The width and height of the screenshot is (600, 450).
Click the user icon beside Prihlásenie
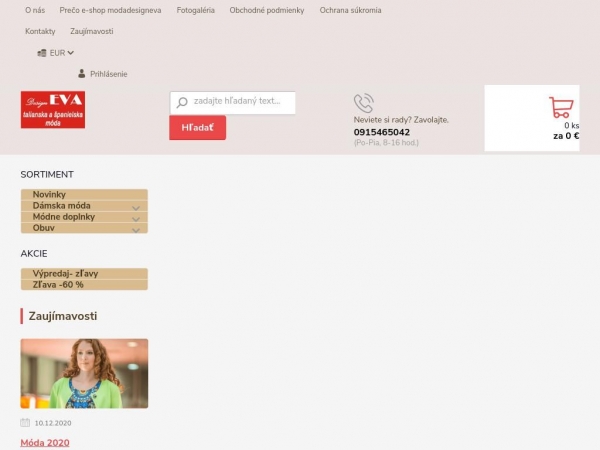pyautogui.click(x=82, y=73)
